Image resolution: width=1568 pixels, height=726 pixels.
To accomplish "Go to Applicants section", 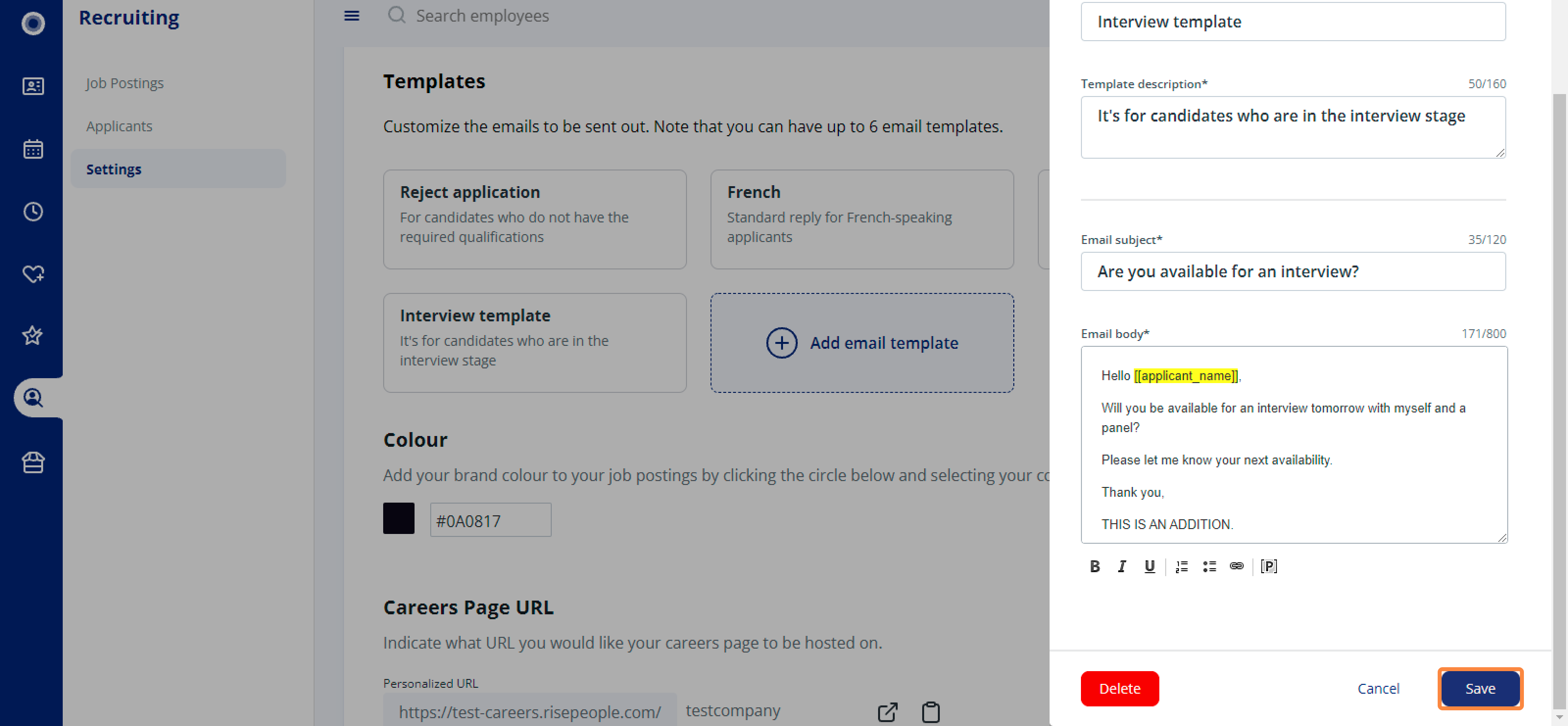I will (x=119, y=126).
